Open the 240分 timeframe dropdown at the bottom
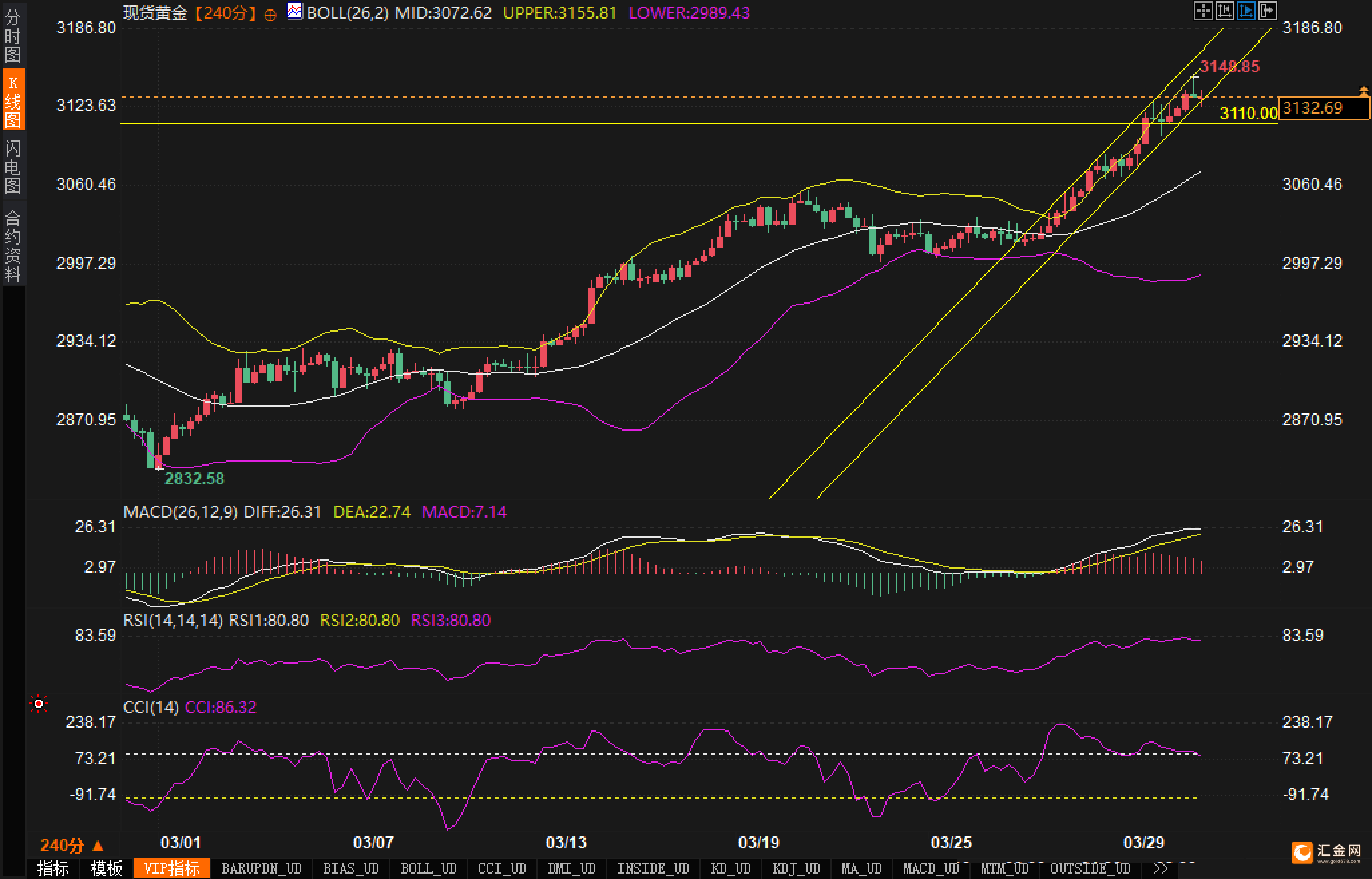Viewport: 1372px width, 879px height. pyautogui.click(x=72, y=846)
